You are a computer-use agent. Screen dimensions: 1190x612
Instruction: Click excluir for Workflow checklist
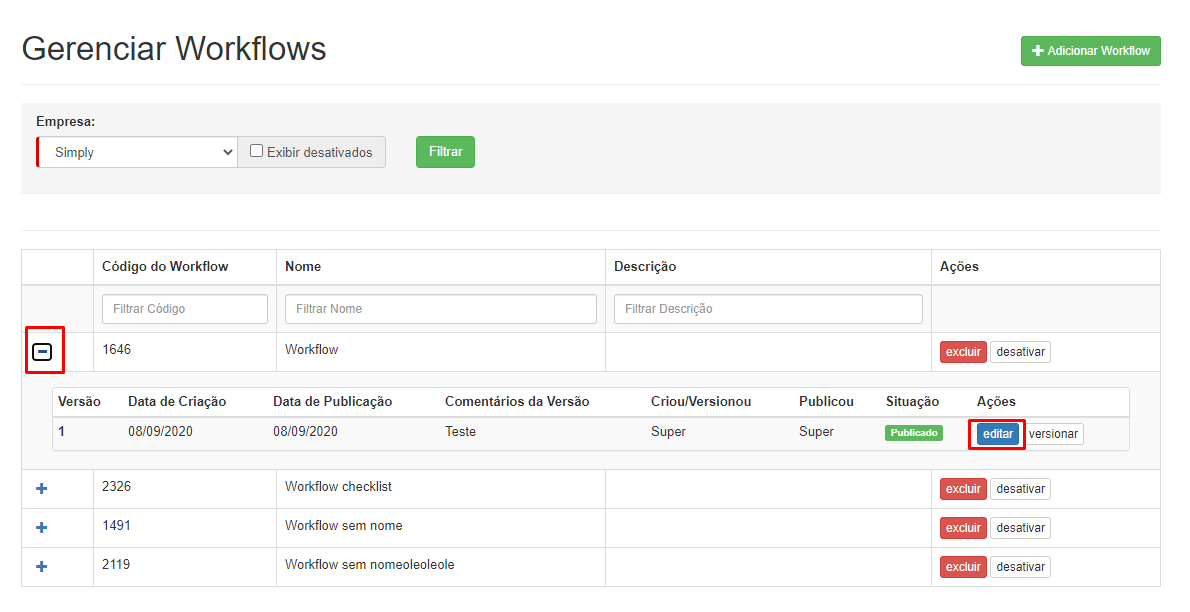pyautogui.click(x=963, y=489)
